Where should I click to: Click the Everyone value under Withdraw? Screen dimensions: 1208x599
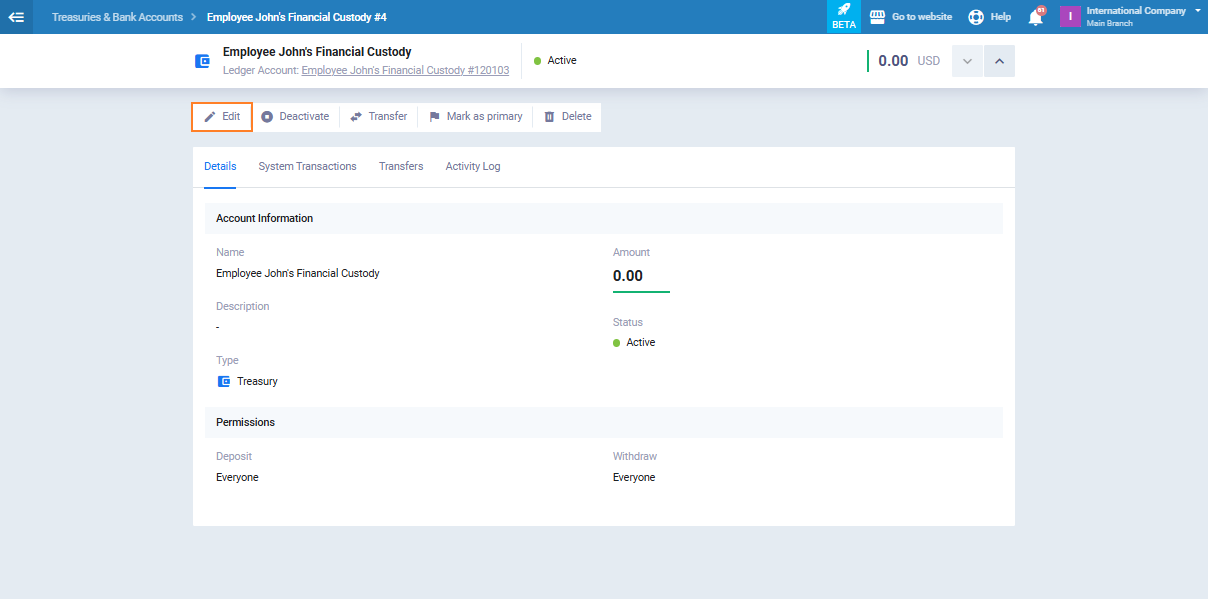click(x=634, y=477)
